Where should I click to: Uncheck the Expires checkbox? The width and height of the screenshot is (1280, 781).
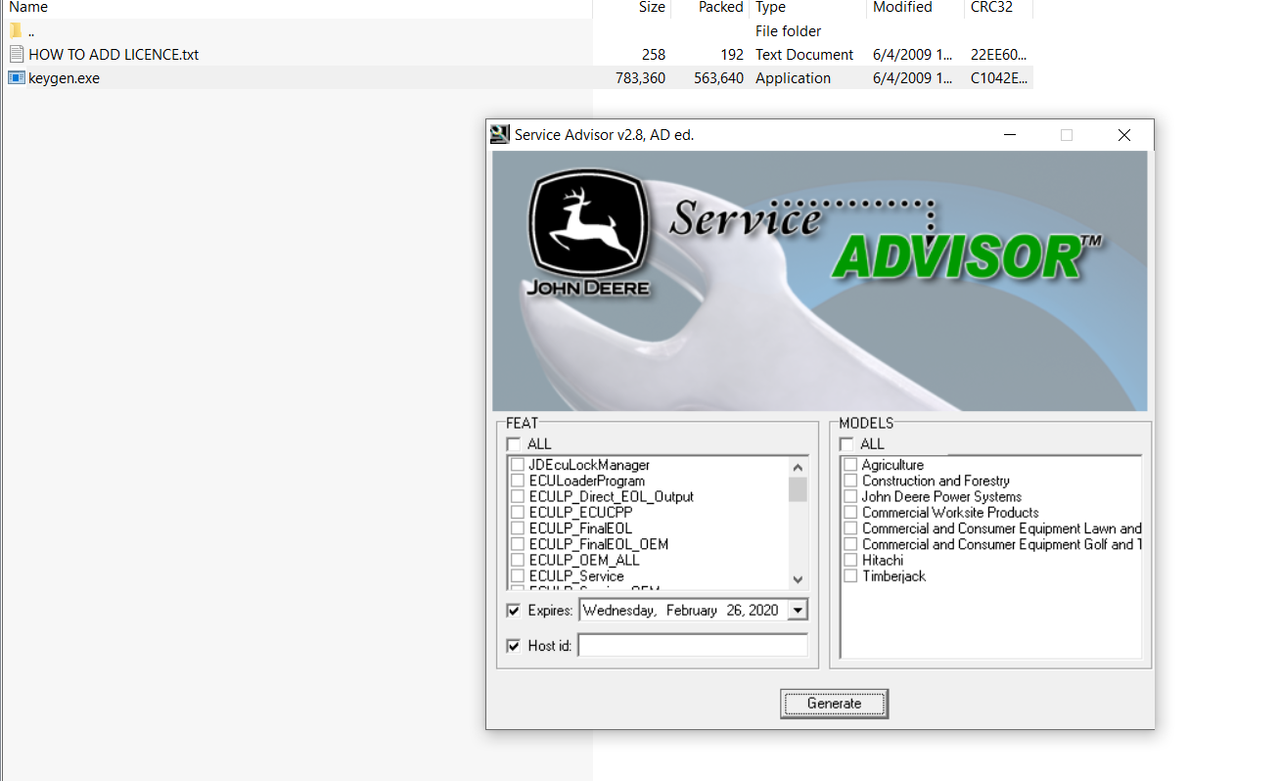click(514, 610)
